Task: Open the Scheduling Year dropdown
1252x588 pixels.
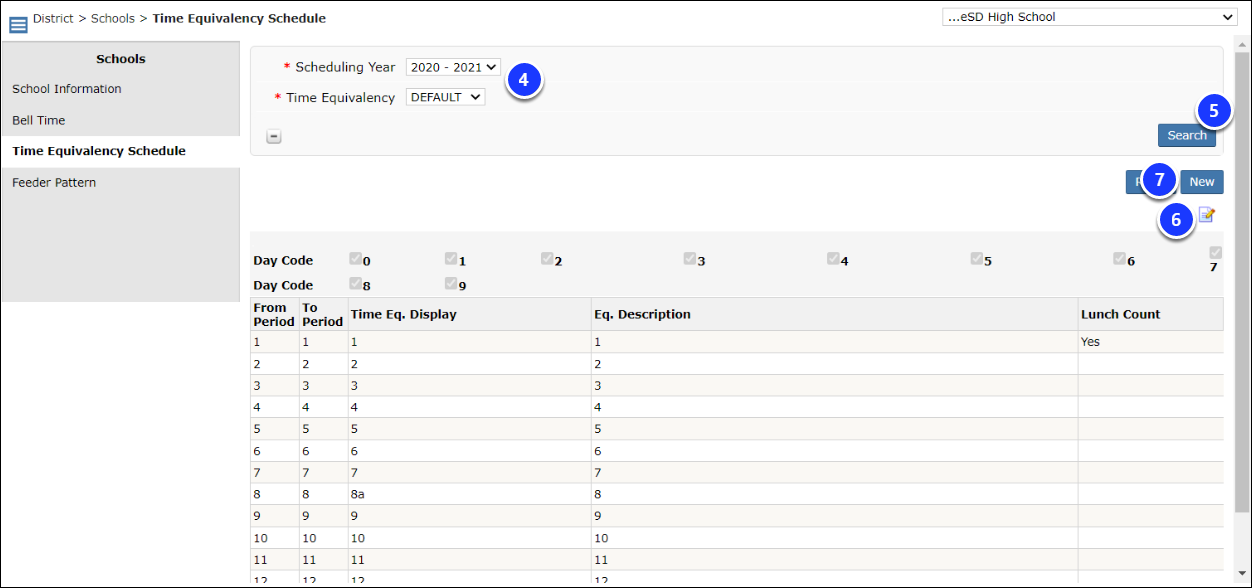Action: pos(453,67)
